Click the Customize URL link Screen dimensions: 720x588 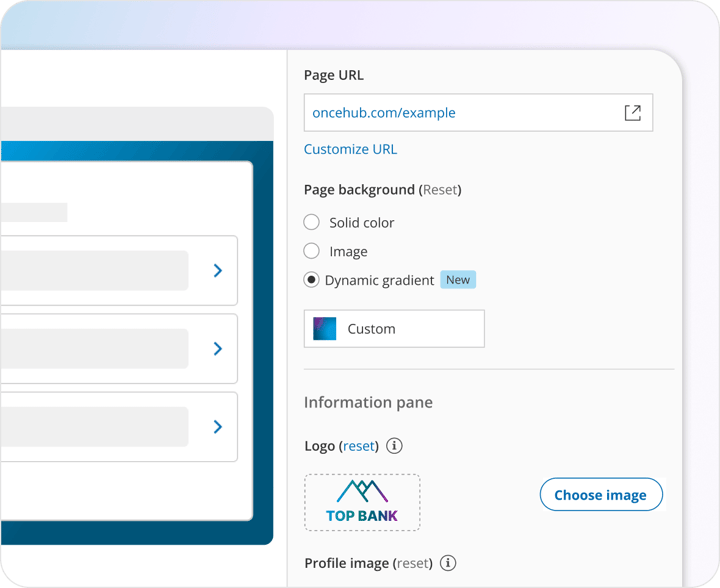(x=350, y=149)
